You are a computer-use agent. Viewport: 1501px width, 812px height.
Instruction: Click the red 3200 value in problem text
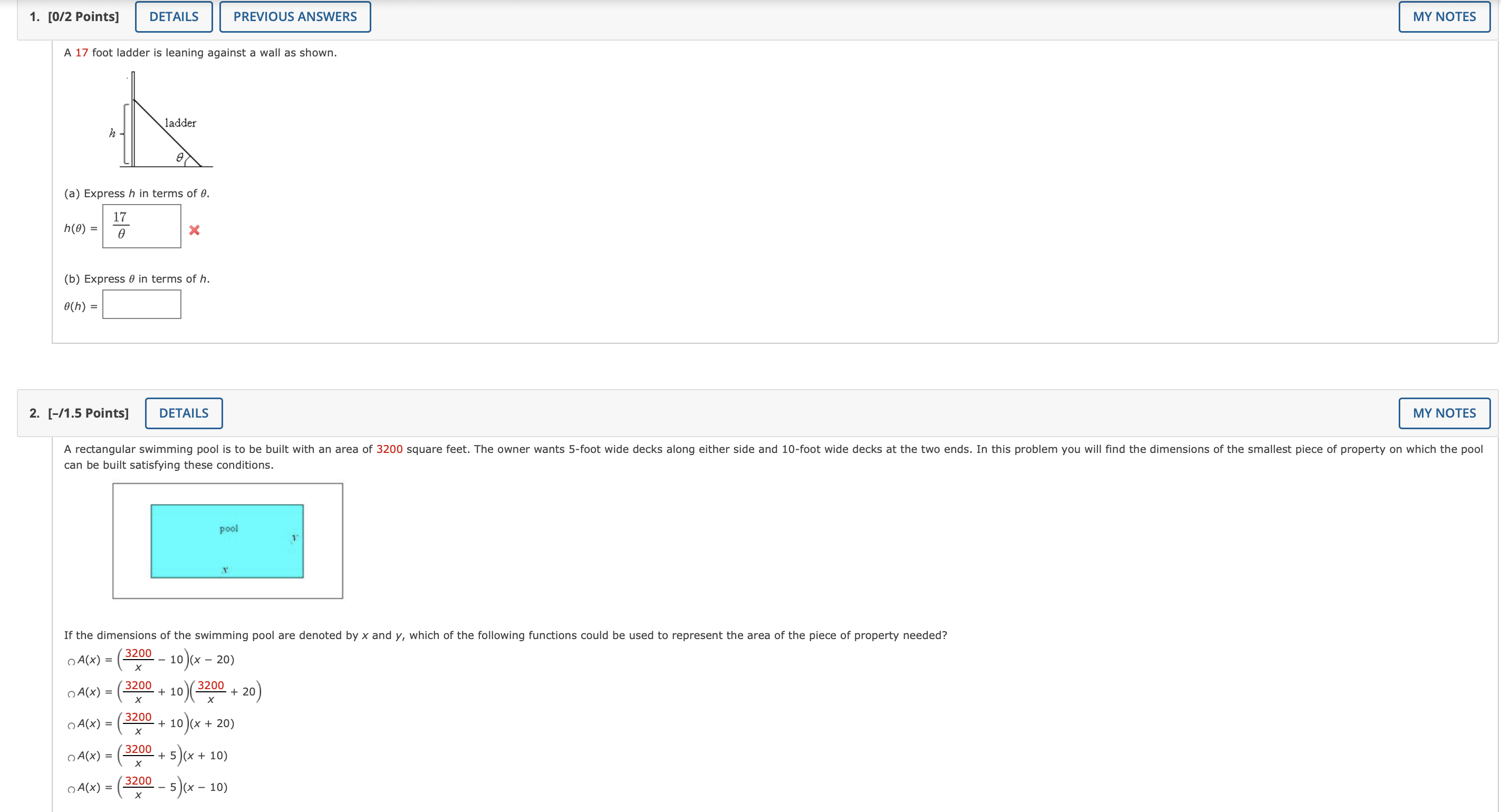pos(389,449)
